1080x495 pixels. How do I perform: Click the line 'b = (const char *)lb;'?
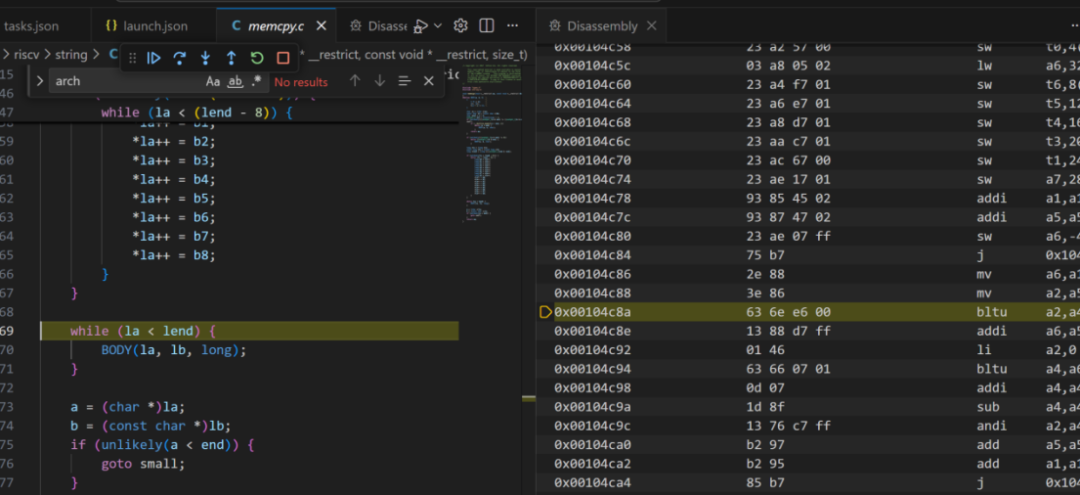[150, 426]
